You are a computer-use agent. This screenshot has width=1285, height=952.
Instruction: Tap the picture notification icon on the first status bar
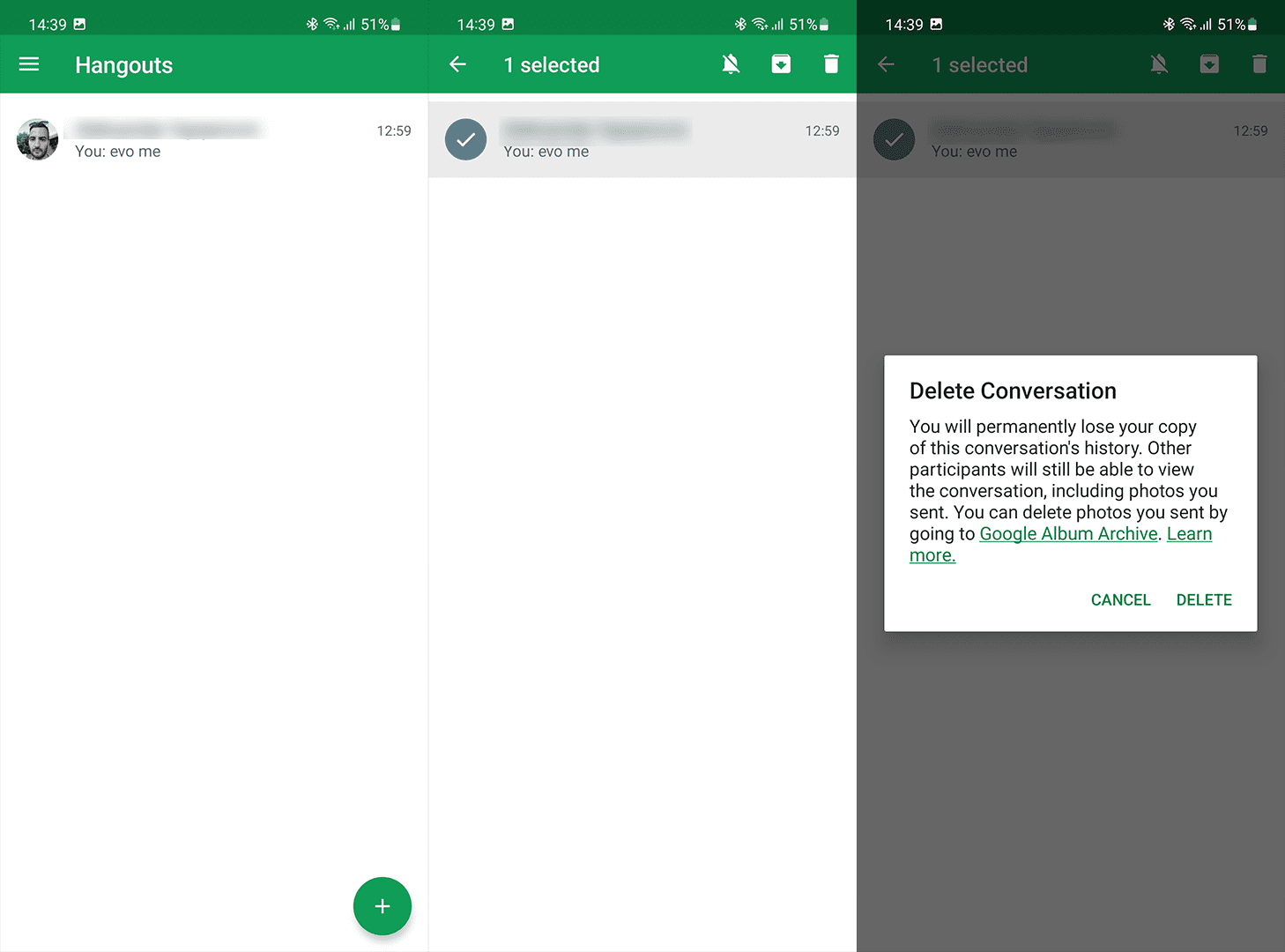79,25
